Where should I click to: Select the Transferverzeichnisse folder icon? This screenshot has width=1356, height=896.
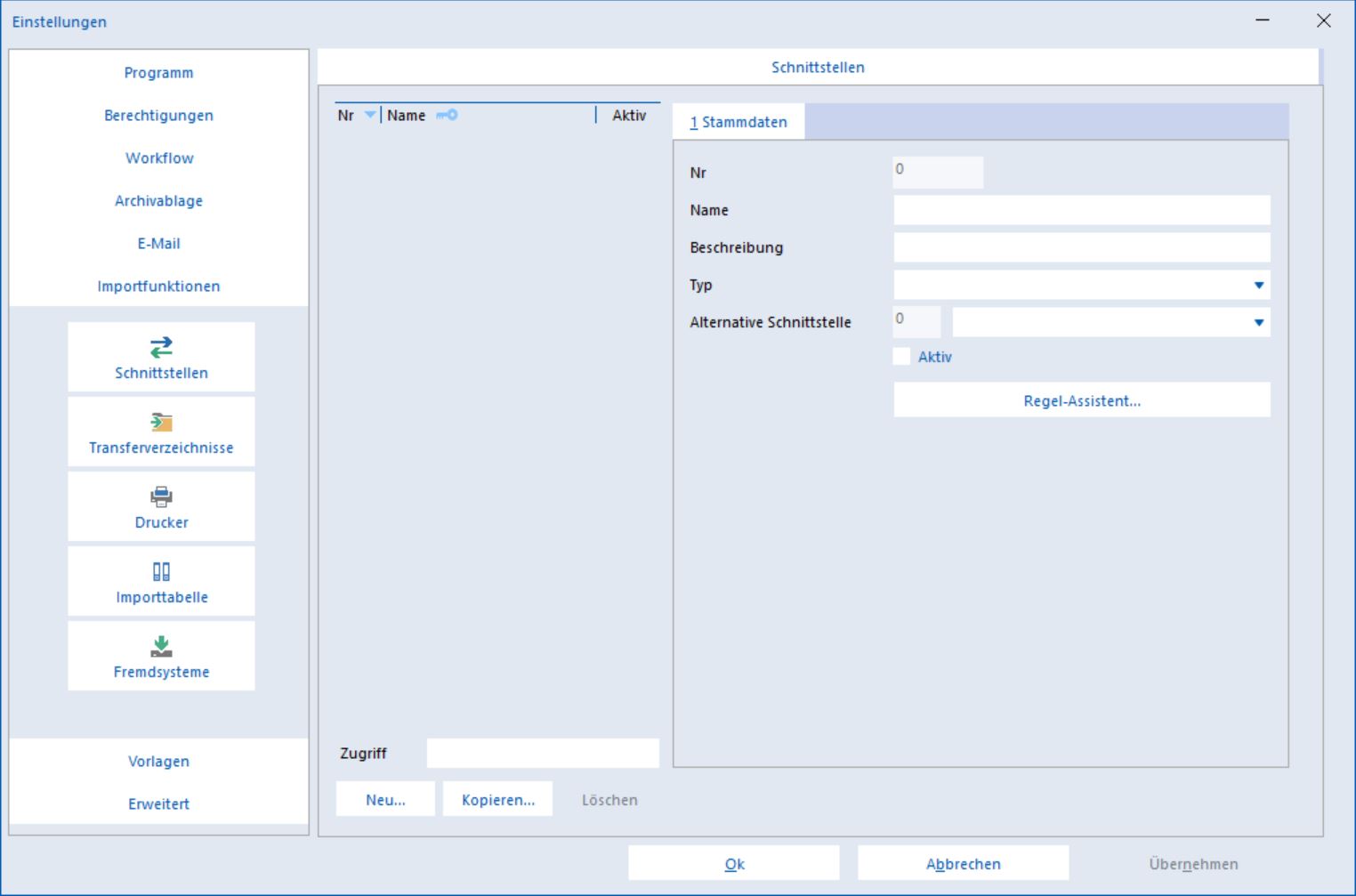(161, 422)
